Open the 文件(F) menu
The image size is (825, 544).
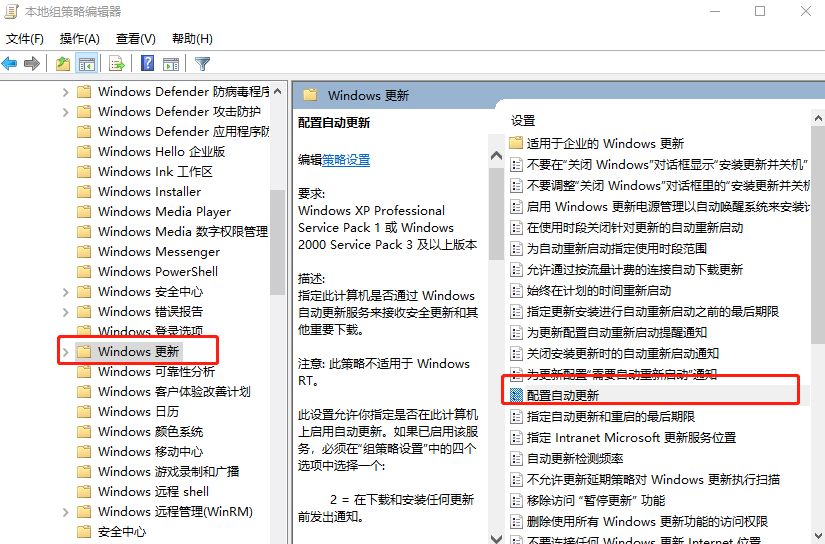pos(25,39)
